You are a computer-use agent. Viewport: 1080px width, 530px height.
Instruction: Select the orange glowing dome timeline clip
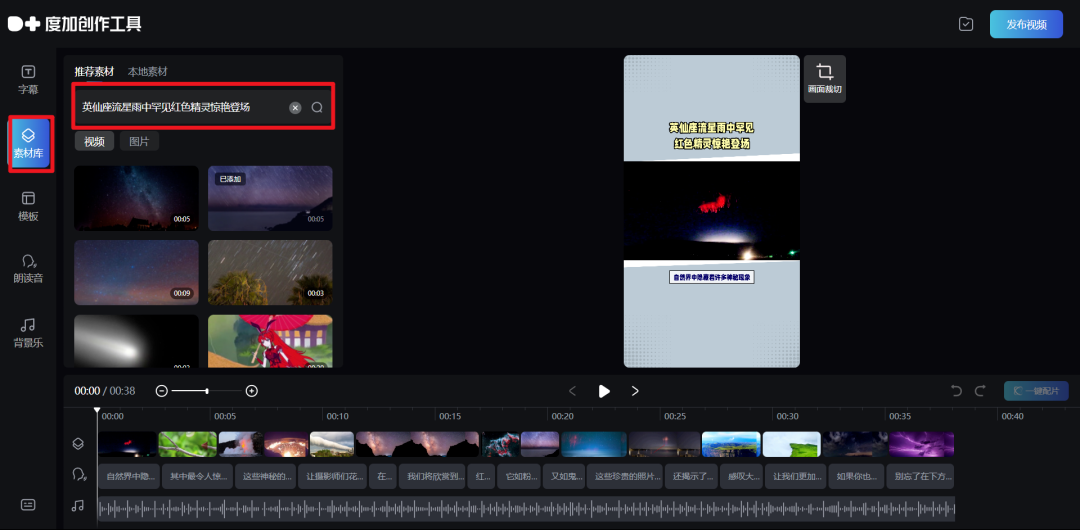click(286, 445)
